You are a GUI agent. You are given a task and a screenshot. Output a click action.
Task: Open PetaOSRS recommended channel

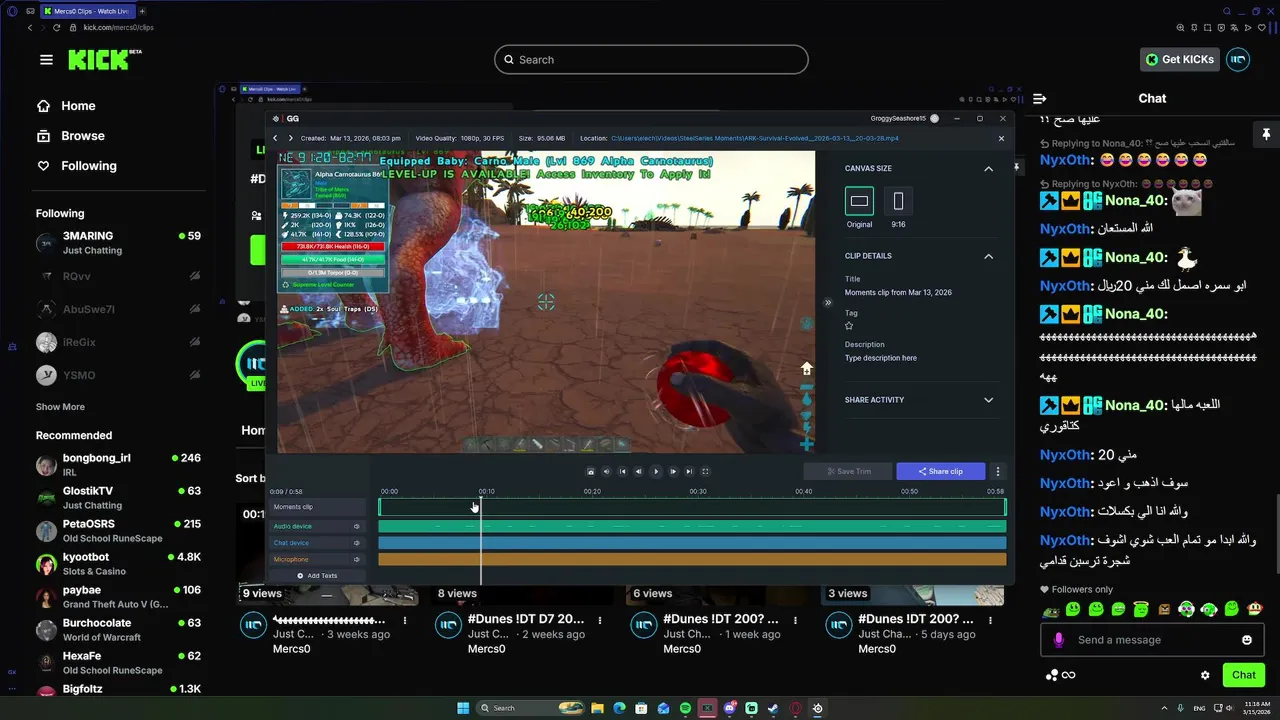[x=118, y=531]
